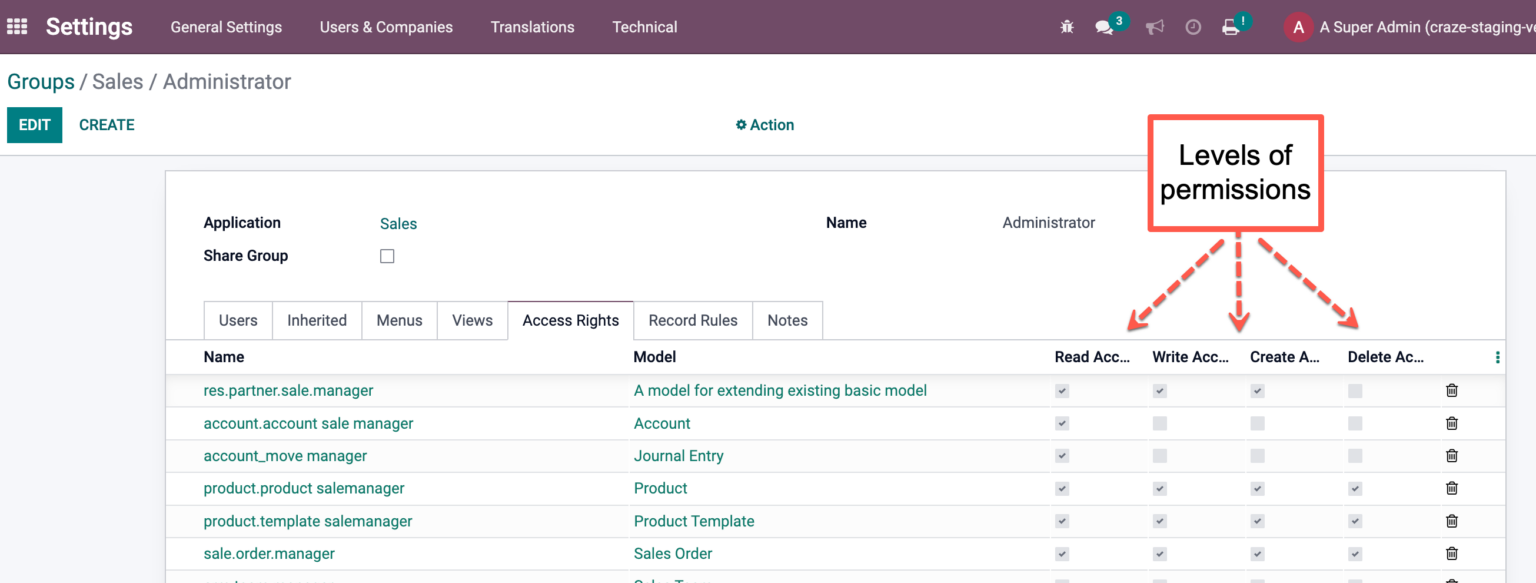Image resolution: width=1536 pixels, height=583 pixels.
Task: Open the Sales application link
Action: pyautogui.click(x=398, y=222)
